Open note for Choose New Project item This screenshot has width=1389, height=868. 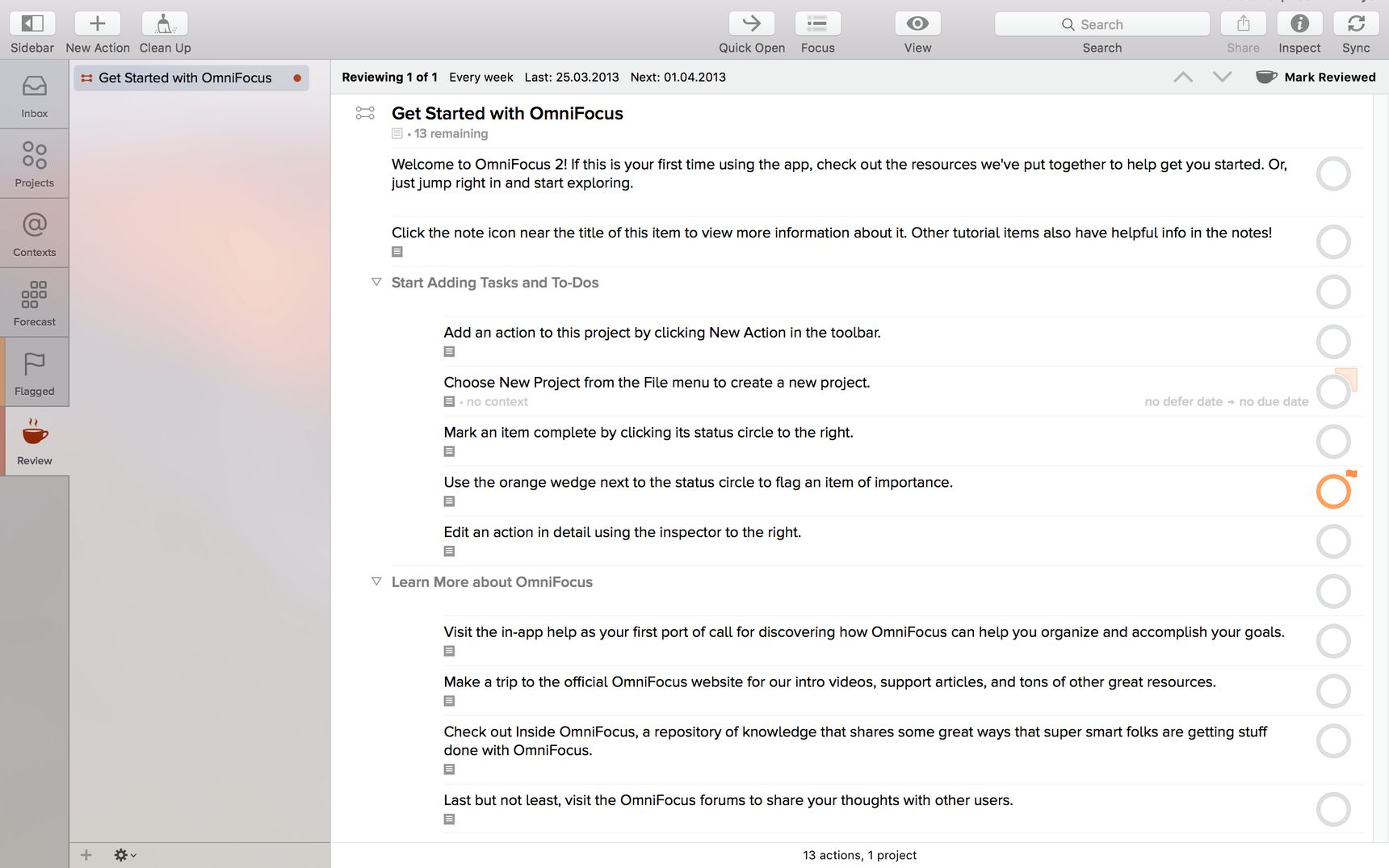(x=449, y=401)
